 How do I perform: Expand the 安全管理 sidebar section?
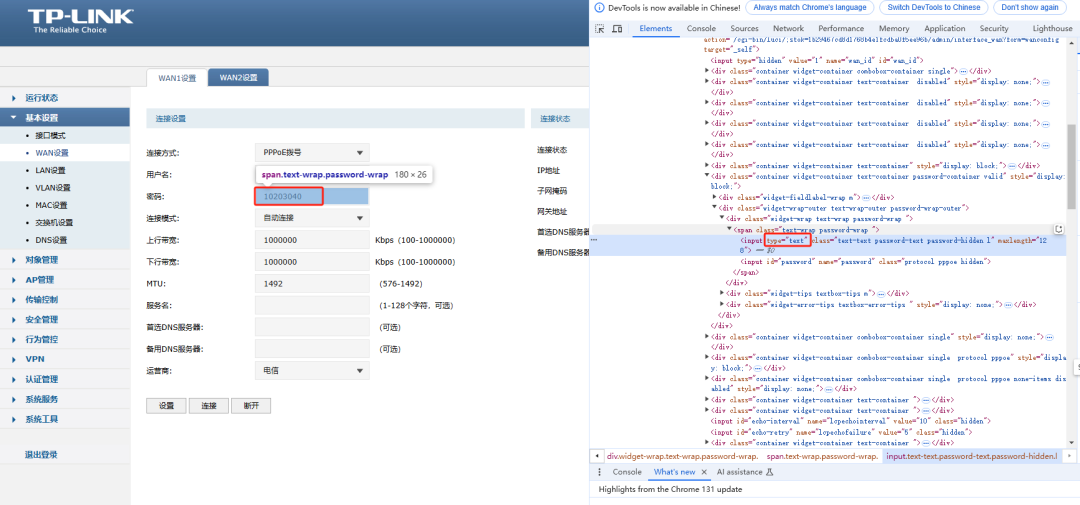(42, 320)
